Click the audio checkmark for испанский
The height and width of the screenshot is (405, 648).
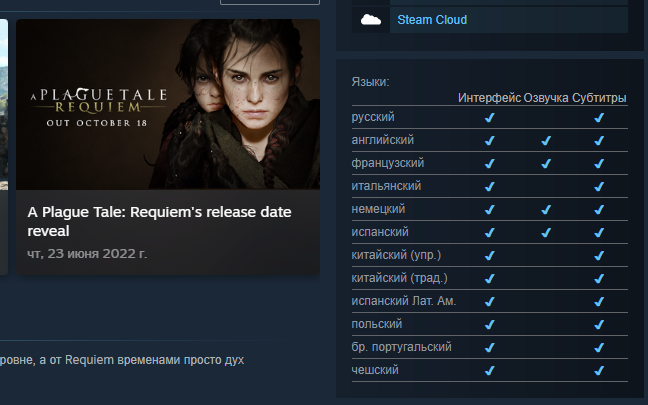[x=546, y=233]
